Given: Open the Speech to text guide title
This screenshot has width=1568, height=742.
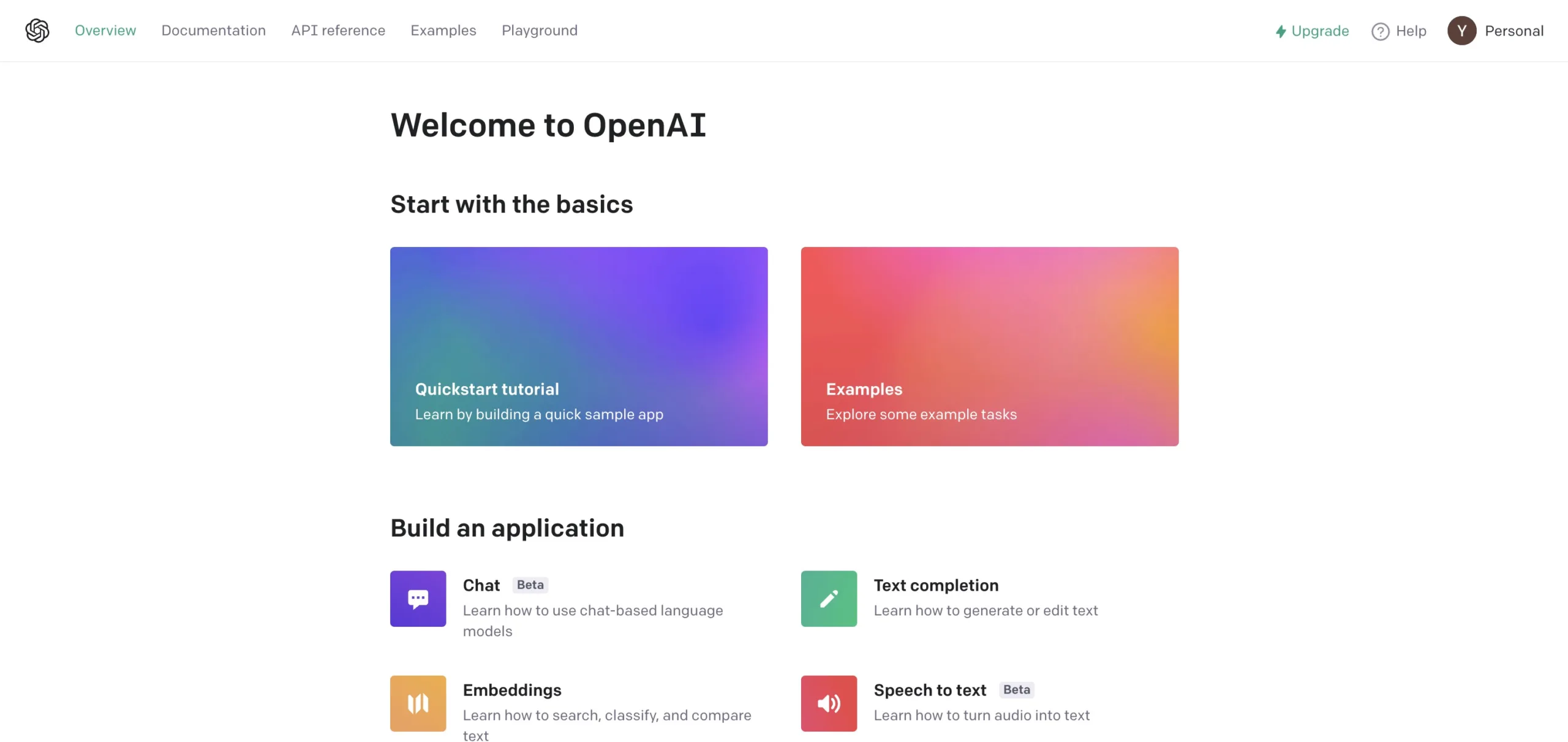Looking at the screenshot, I should 930,690.
